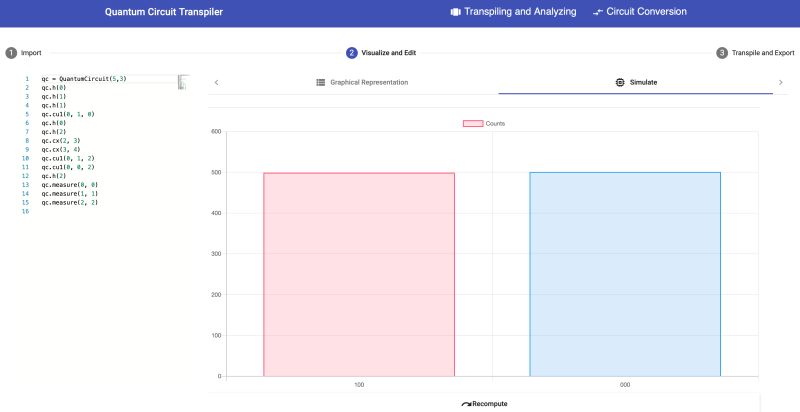Go to the Import step label
Screen dimensions: 800x412
(31, 53)
